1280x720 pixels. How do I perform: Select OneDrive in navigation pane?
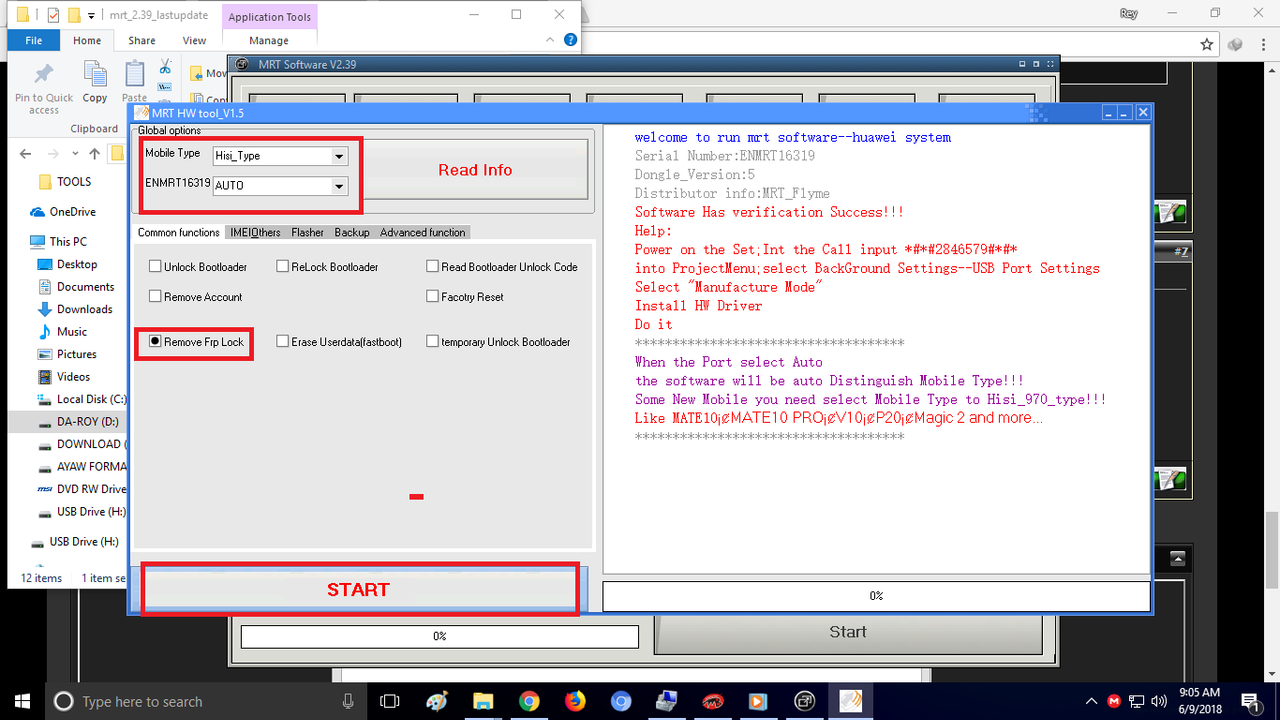coord(72,212)
